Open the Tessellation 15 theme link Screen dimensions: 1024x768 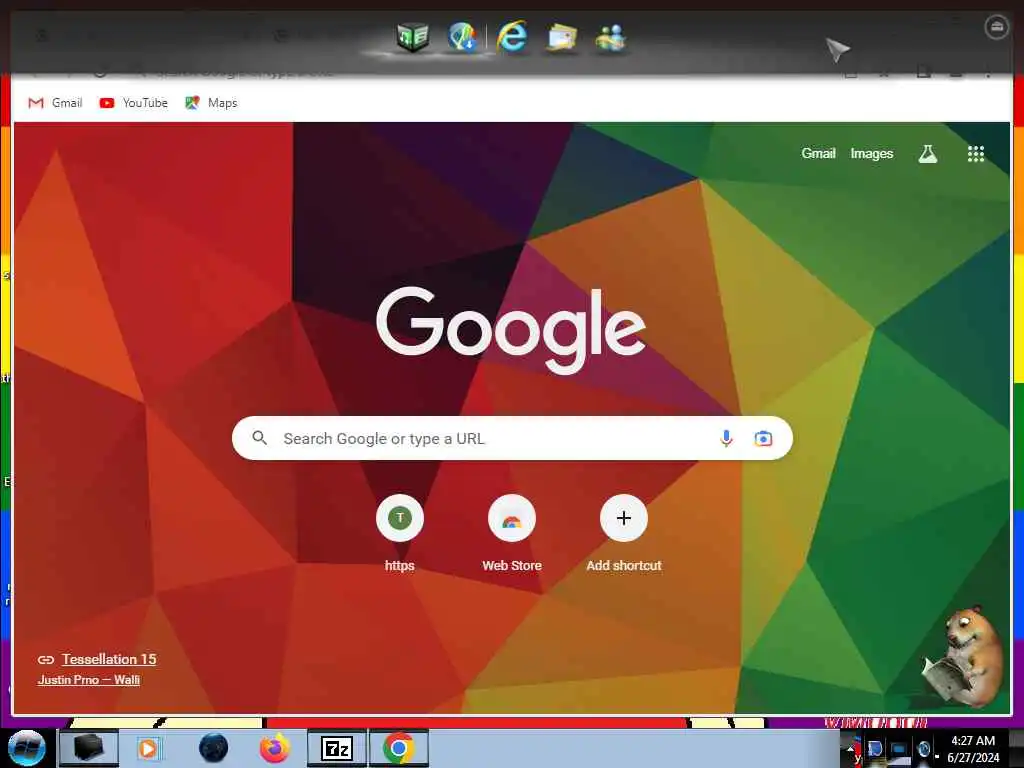coord(109,659)
